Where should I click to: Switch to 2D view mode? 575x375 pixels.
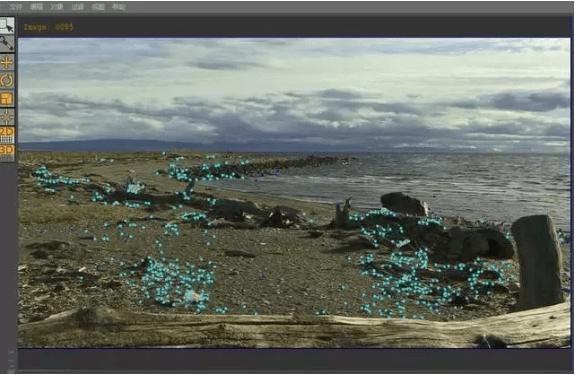(7, 135)
